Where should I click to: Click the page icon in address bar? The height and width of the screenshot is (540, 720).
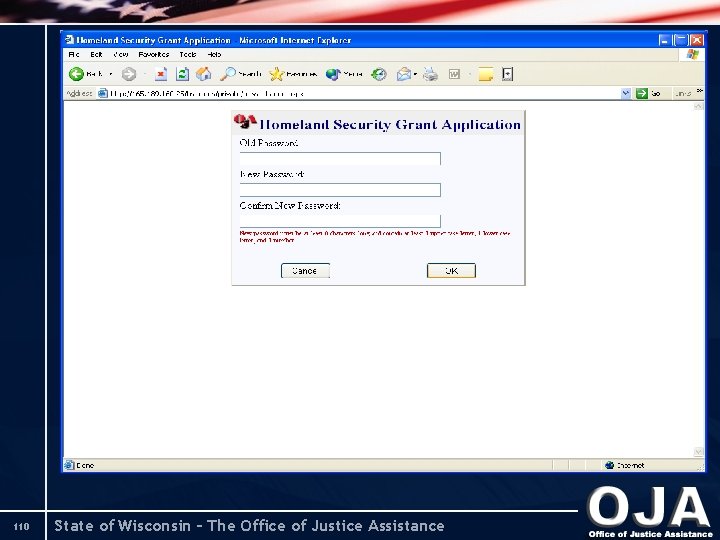[103, 93]
